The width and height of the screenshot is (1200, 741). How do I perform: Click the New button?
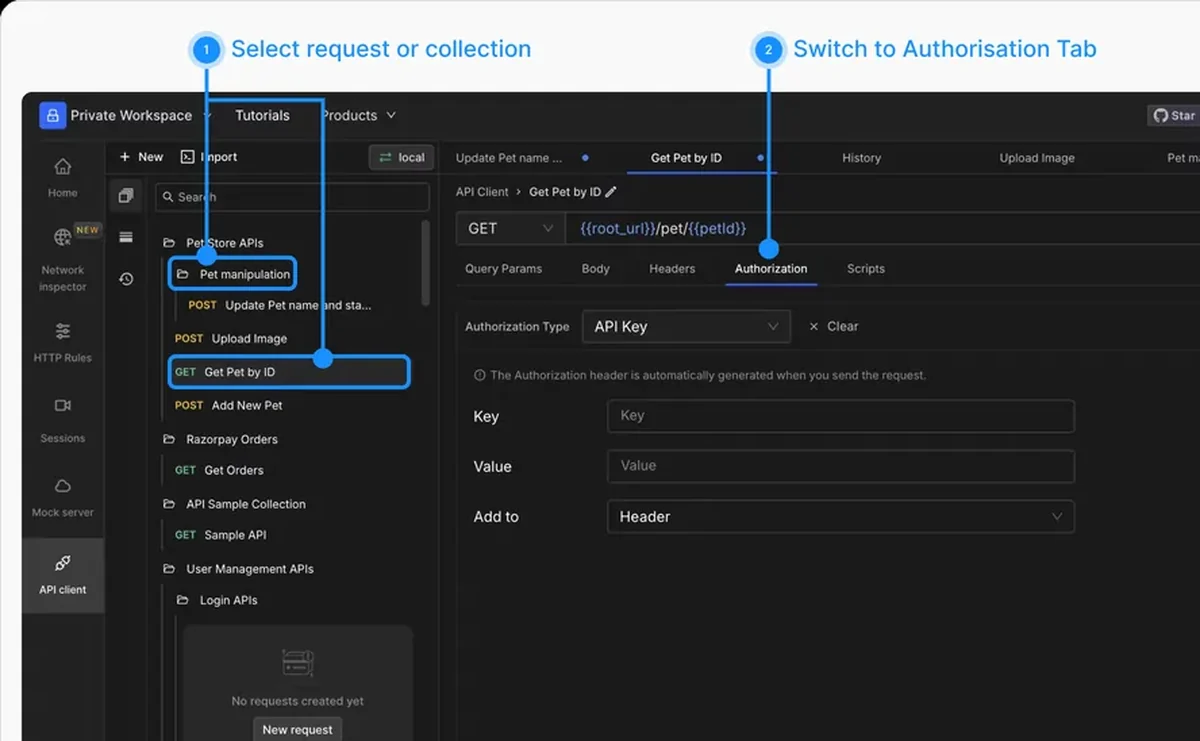click(141, 157)
